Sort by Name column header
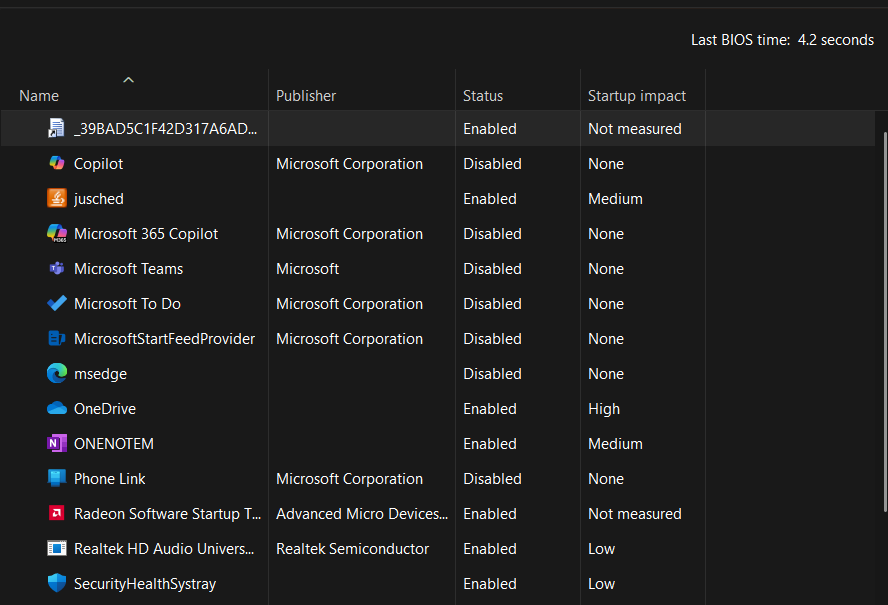The width and height of the screenshot is (888, 605). tap(39, 96)
